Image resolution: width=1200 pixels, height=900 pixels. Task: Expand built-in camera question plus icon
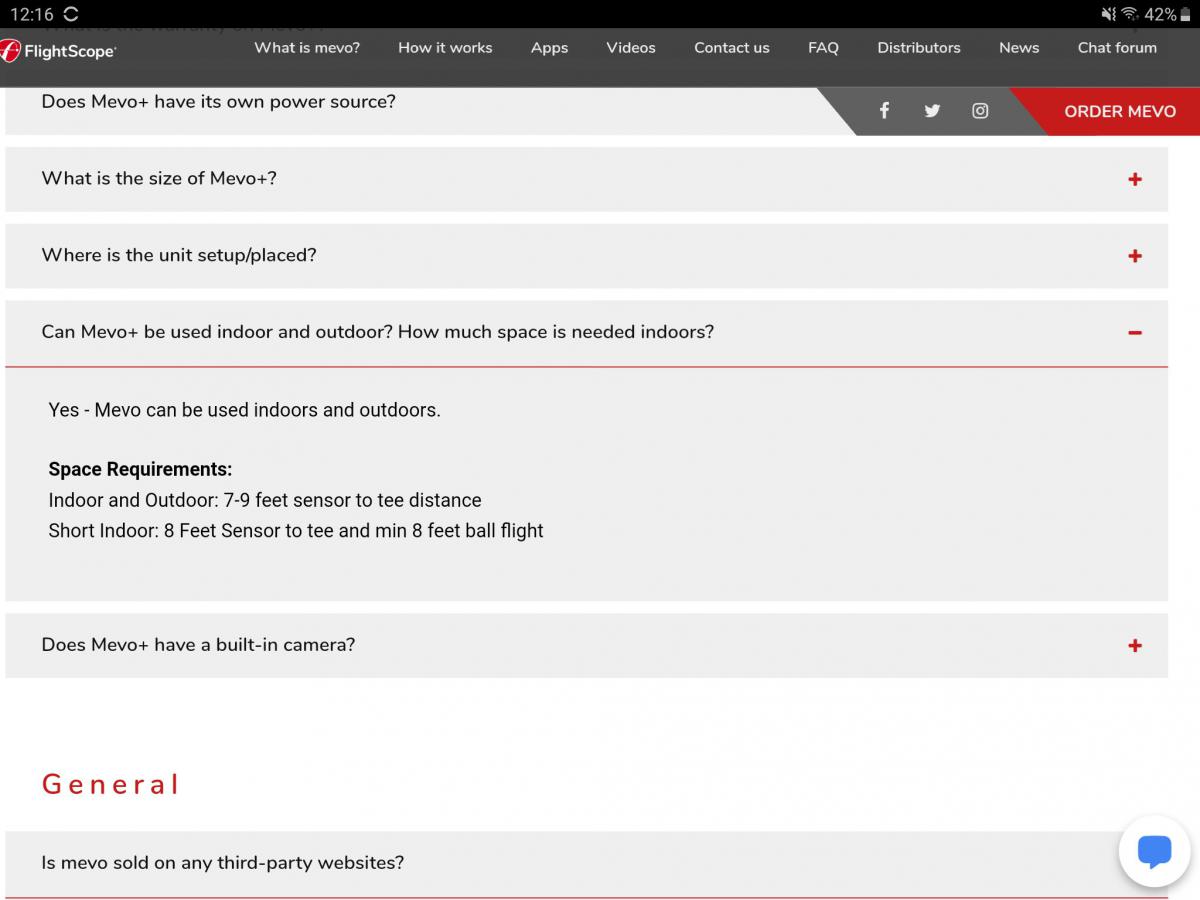pyautogui.click(x=1135, y=646)
